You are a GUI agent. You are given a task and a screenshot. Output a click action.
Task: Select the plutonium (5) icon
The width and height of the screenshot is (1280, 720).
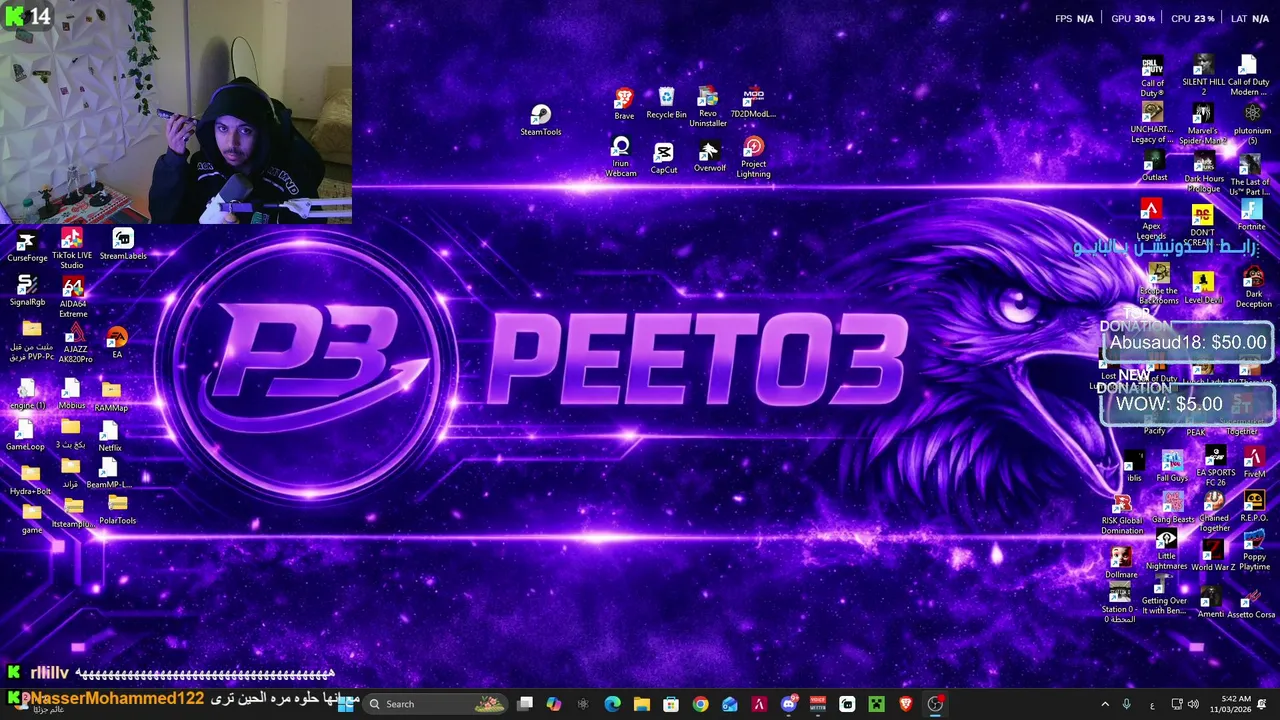click(1252, 124)
